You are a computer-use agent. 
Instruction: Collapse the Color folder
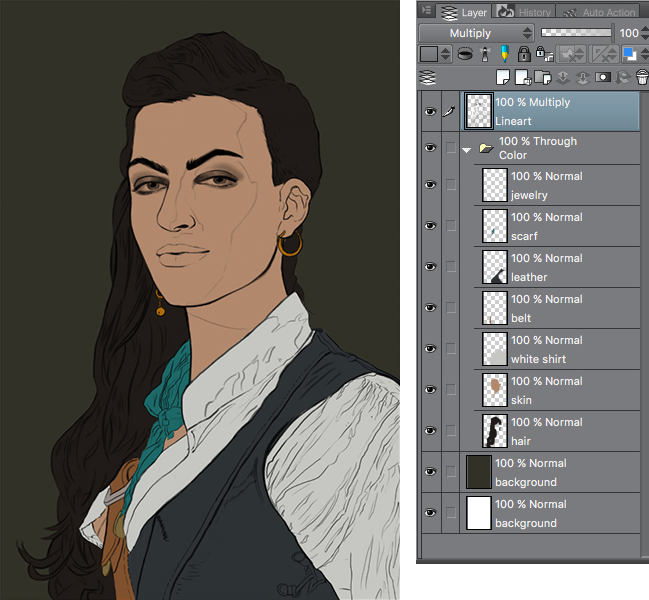[467, 148]
